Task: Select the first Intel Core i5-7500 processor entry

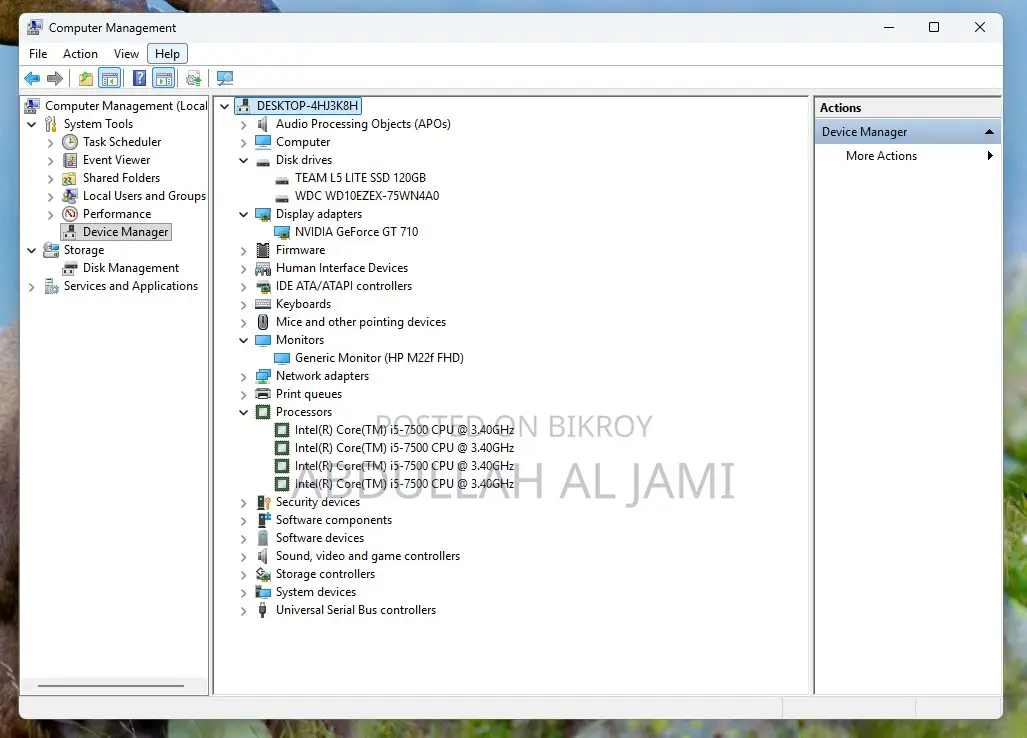Action: coord(404,430)
